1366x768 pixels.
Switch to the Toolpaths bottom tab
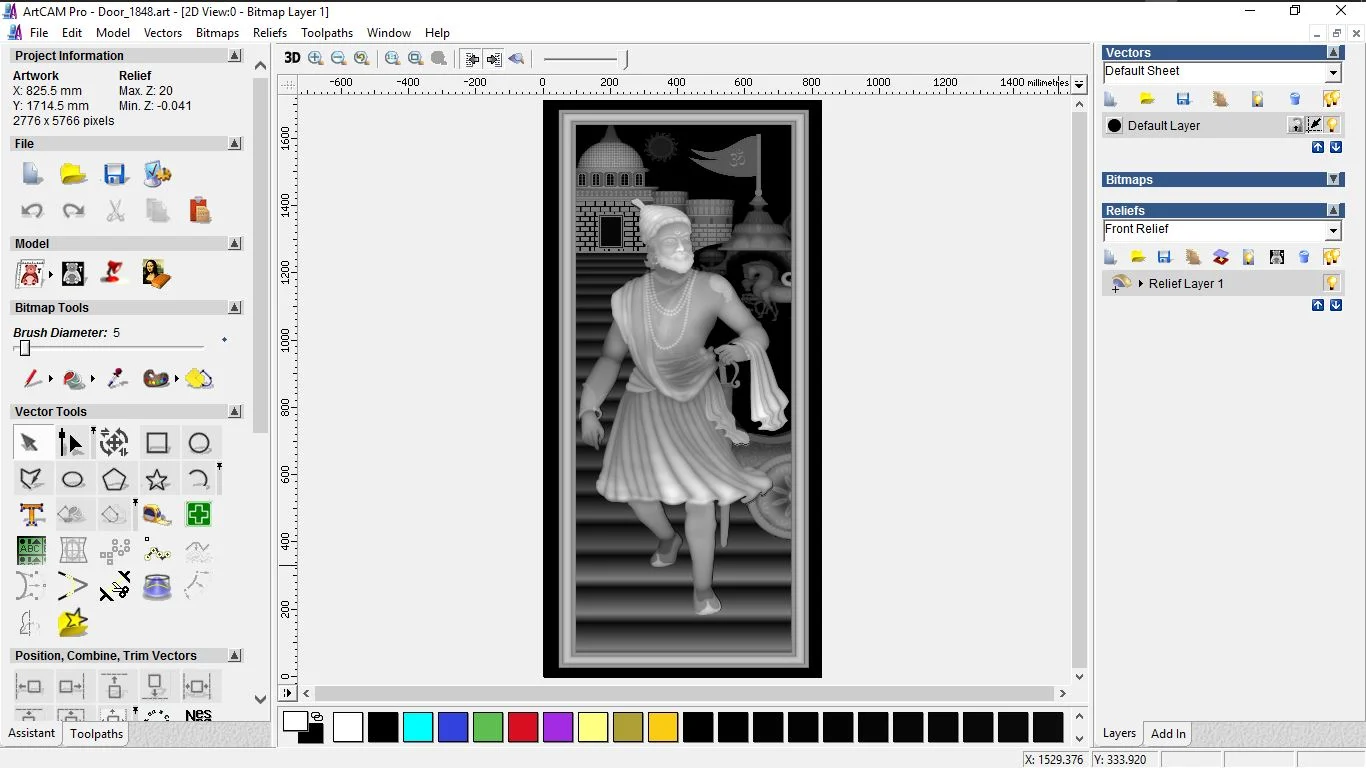(96, 734)
